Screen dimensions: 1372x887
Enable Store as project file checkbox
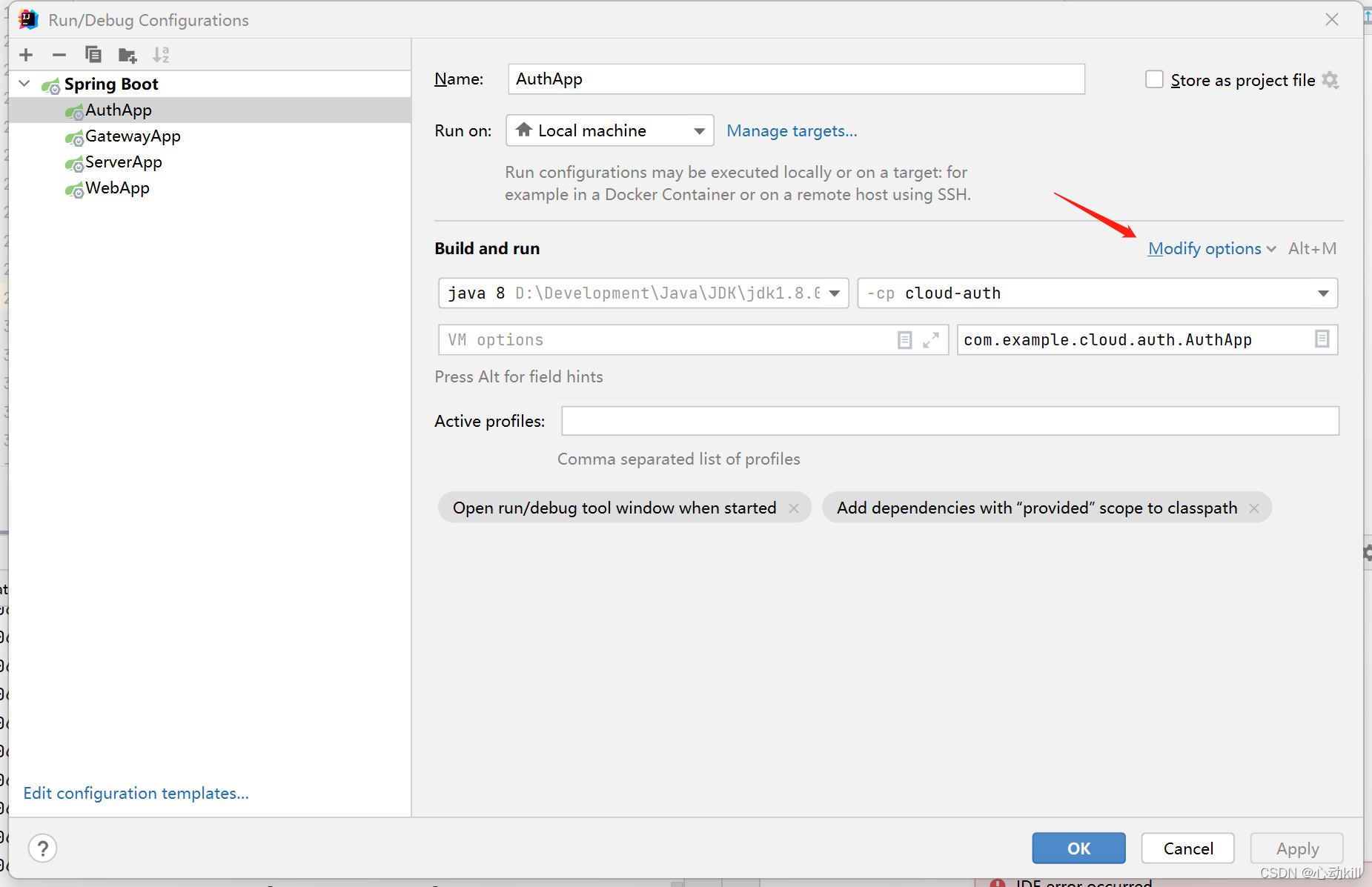click(x=1154, y=79)
